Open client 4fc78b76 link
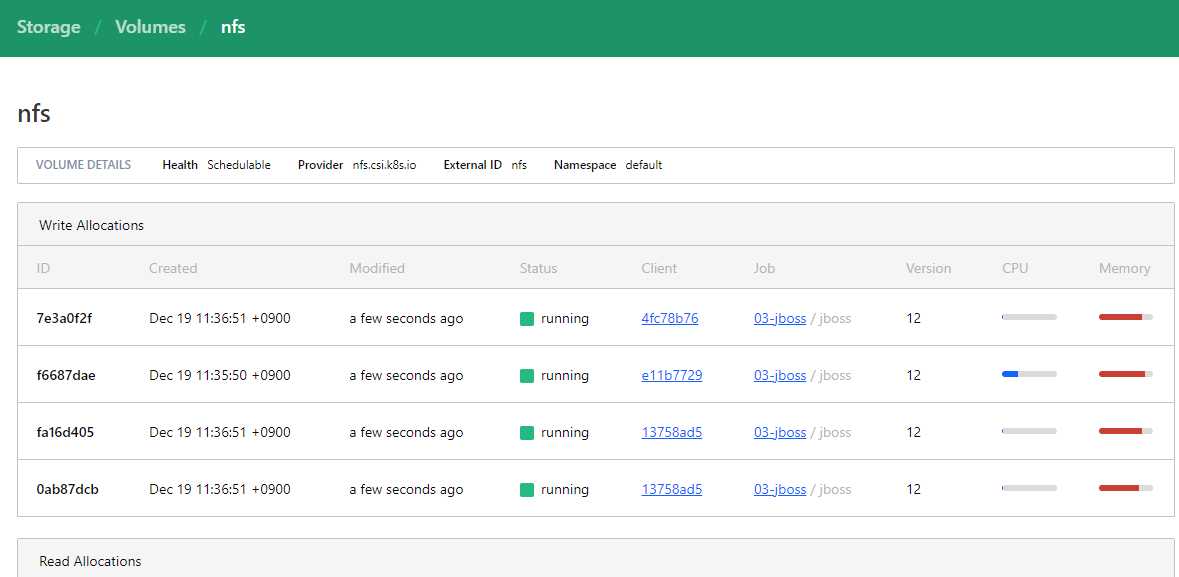Screen dimensions: 1179x577 tap(670, 319)
